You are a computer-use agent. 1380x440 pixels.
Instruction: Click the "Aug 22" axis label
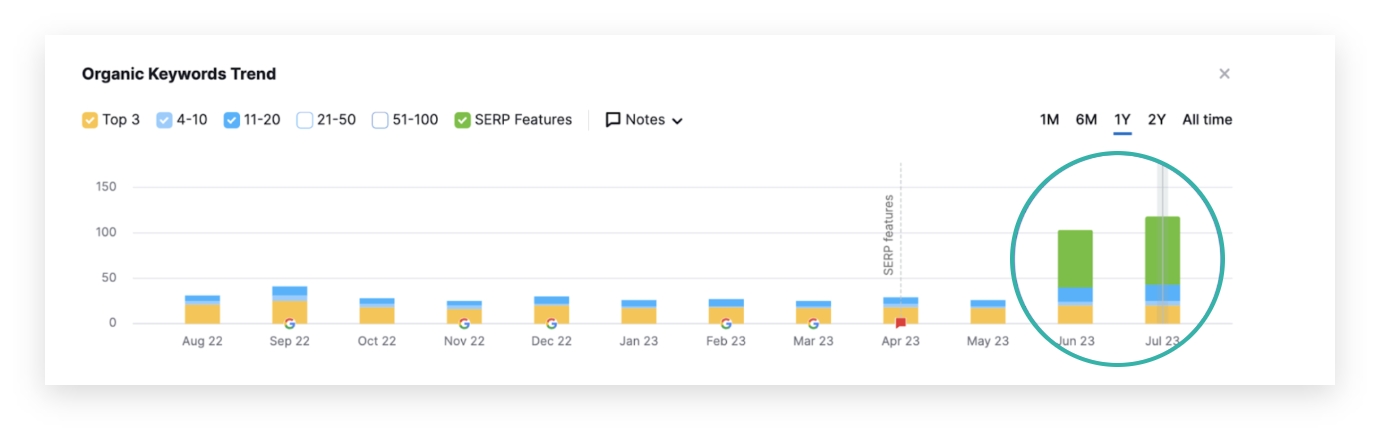202,341
